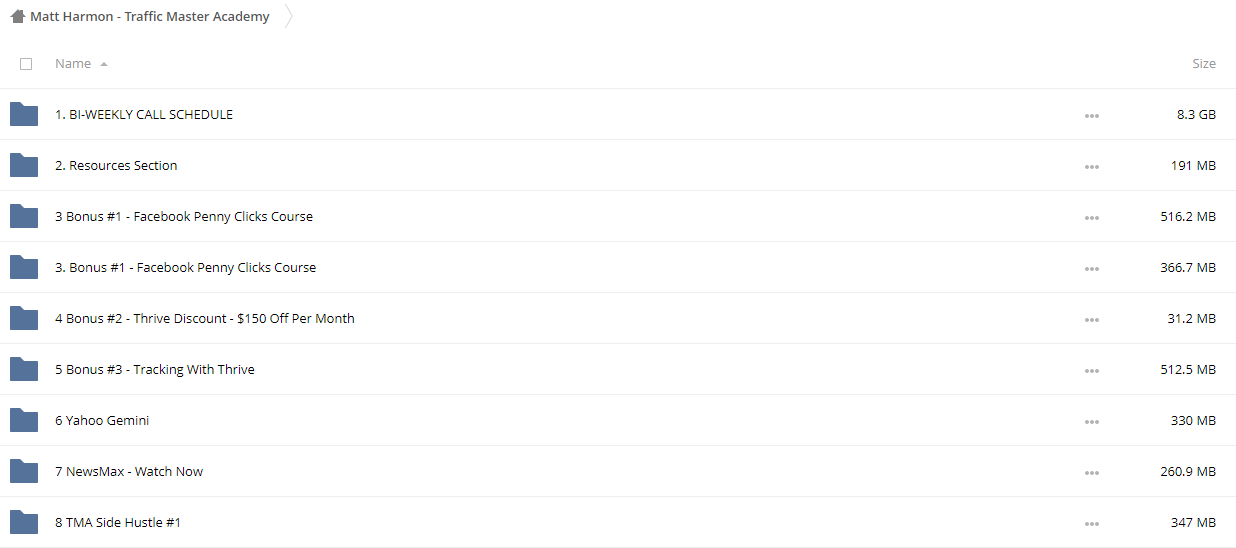Click the home icon in the breadcrumb
Image resolution: width=1236 pixels, height=548 pixels.
click(18, 16)
